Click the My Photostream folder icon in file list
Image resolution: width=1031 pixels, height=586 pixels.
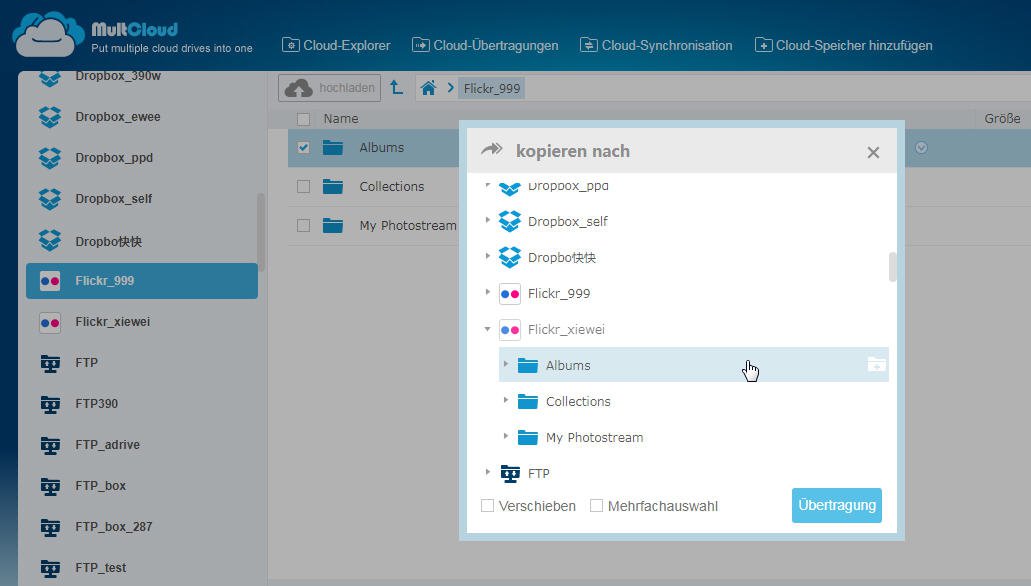[x=333, y=226]
